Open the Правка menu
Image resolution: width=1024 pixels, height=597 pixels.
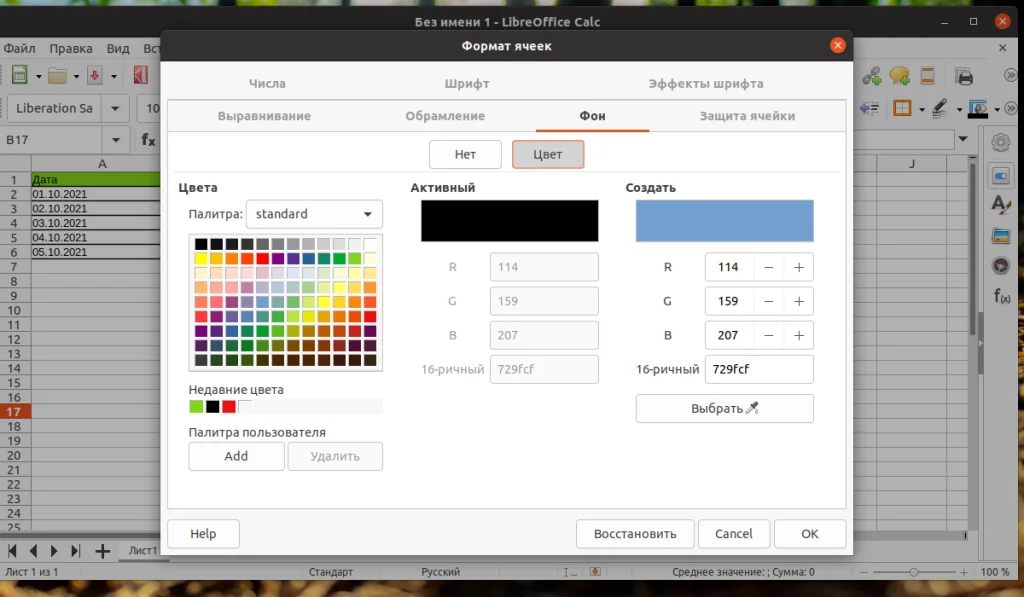coord(71,47)
